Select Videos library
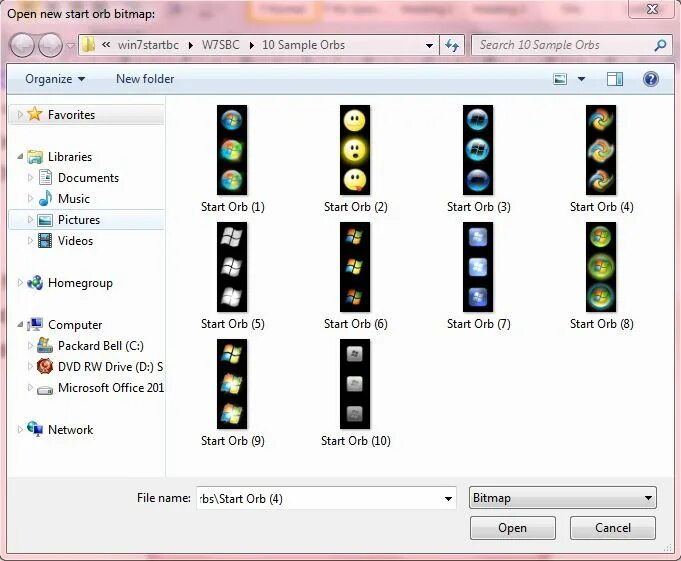Viewport: 681px width, 561px height. pyautogui.click(x=75, y=241)
